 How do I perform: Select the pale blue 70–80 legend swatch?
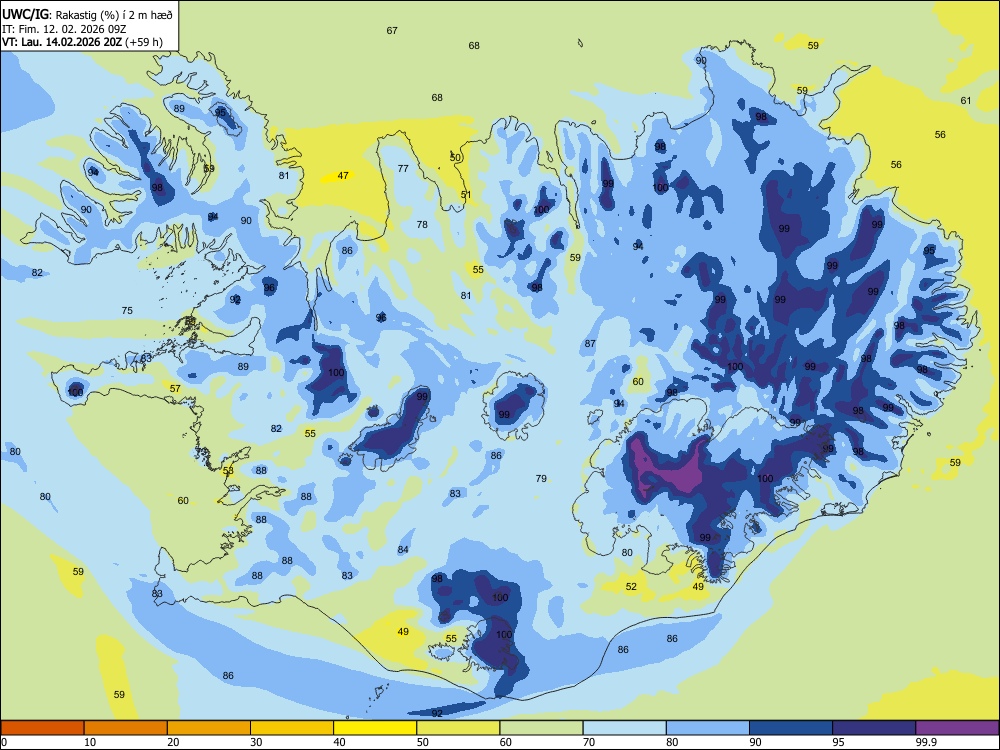point(624,728)
